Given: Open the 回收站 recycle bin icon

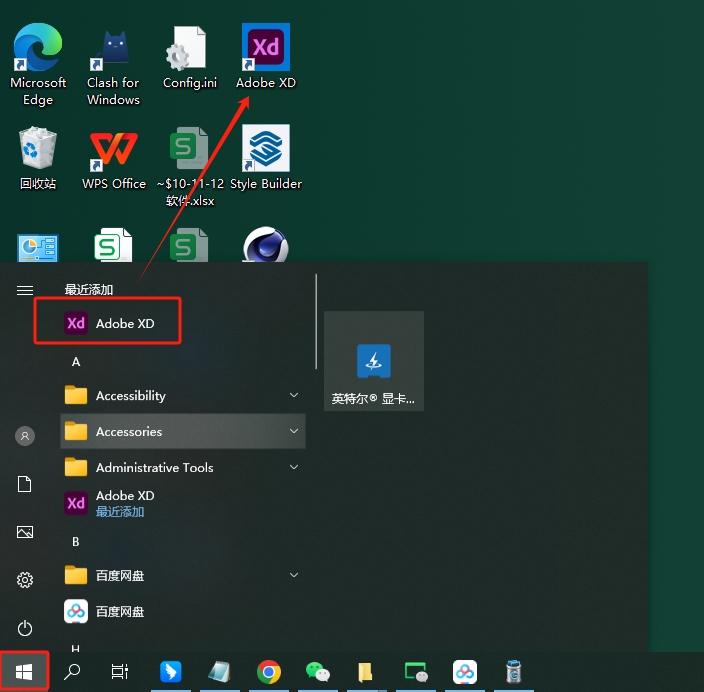Looking at the screenshot, I should [x=38, y=159].
